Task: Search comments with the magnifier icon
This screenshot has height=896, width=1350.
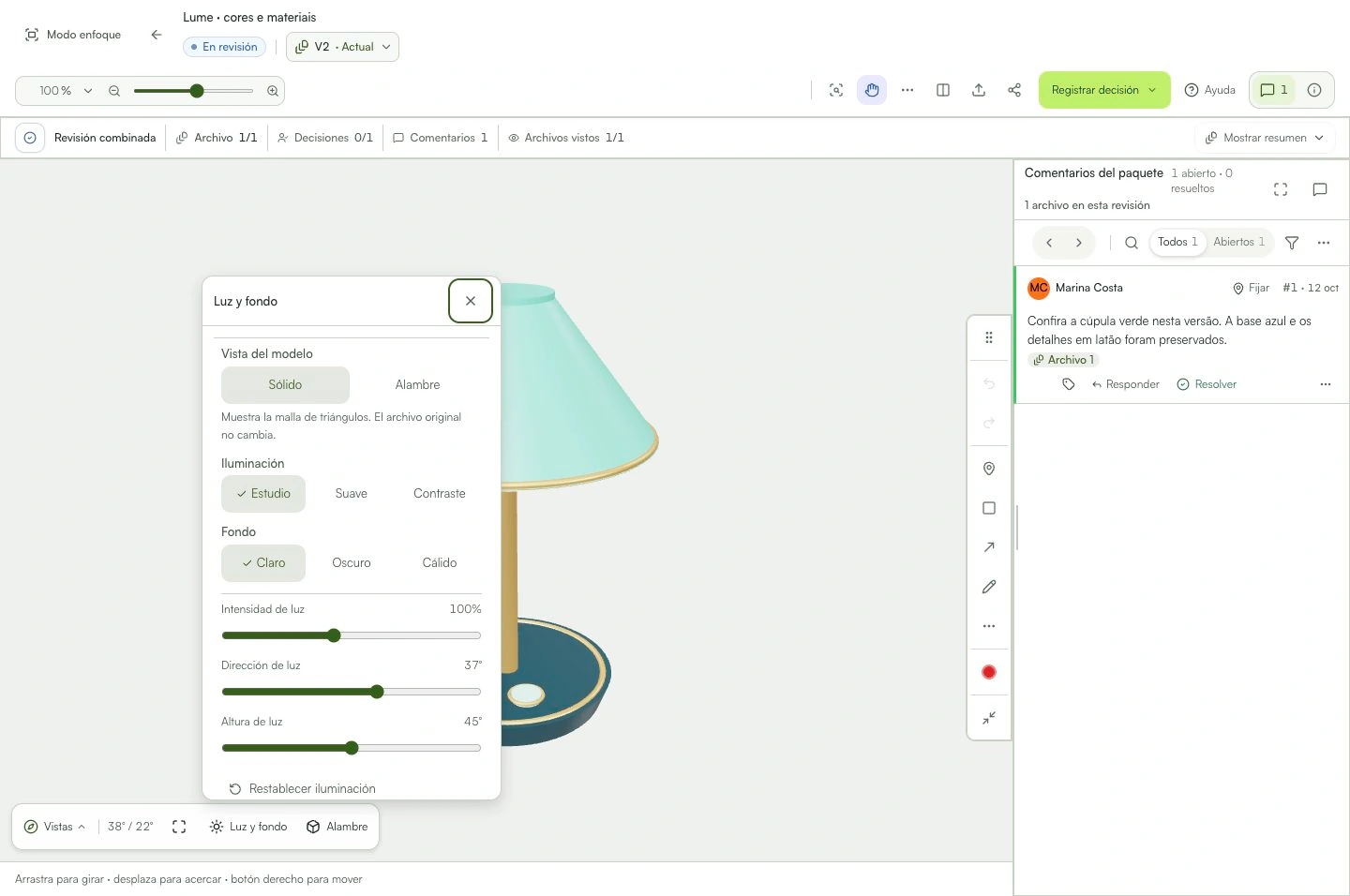Action: pyautogui.click(x=1132, y=243)
